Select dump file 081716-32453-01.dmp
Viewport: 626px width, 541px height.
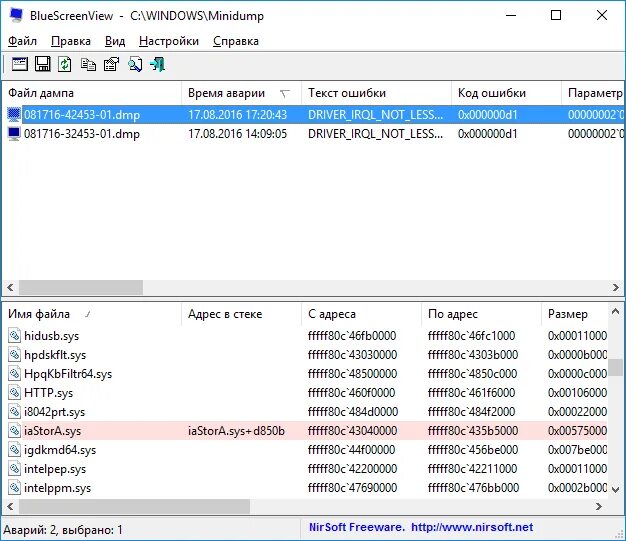[x=82, y=134]
